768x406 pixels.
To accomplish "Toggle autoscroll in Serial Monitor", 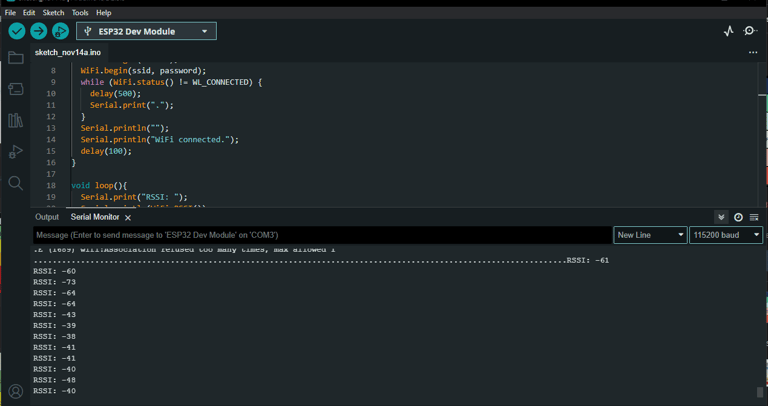I will click(721, 217).
